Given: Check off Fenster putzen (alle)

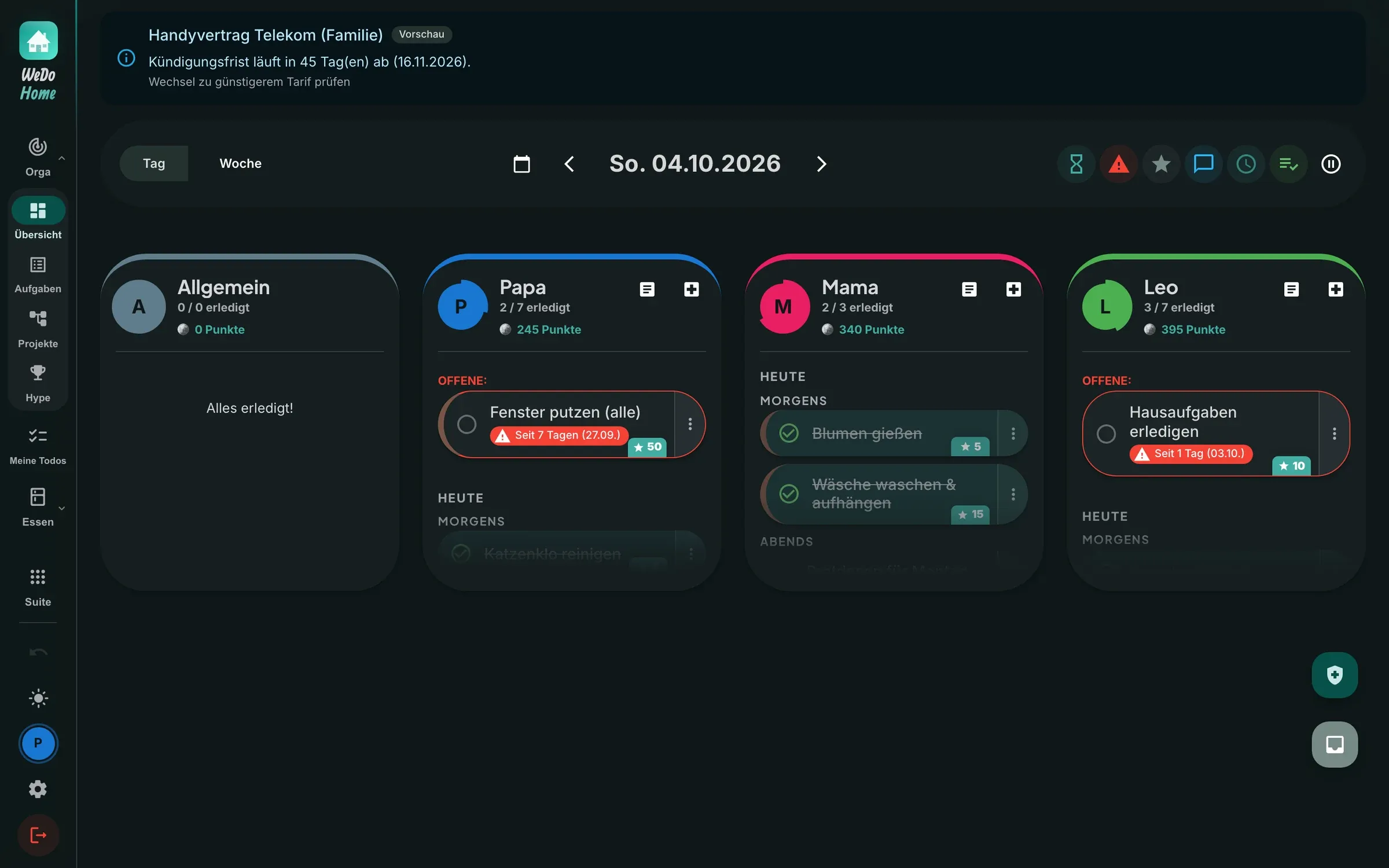Looking at the screenshot, I should [466, 424].
